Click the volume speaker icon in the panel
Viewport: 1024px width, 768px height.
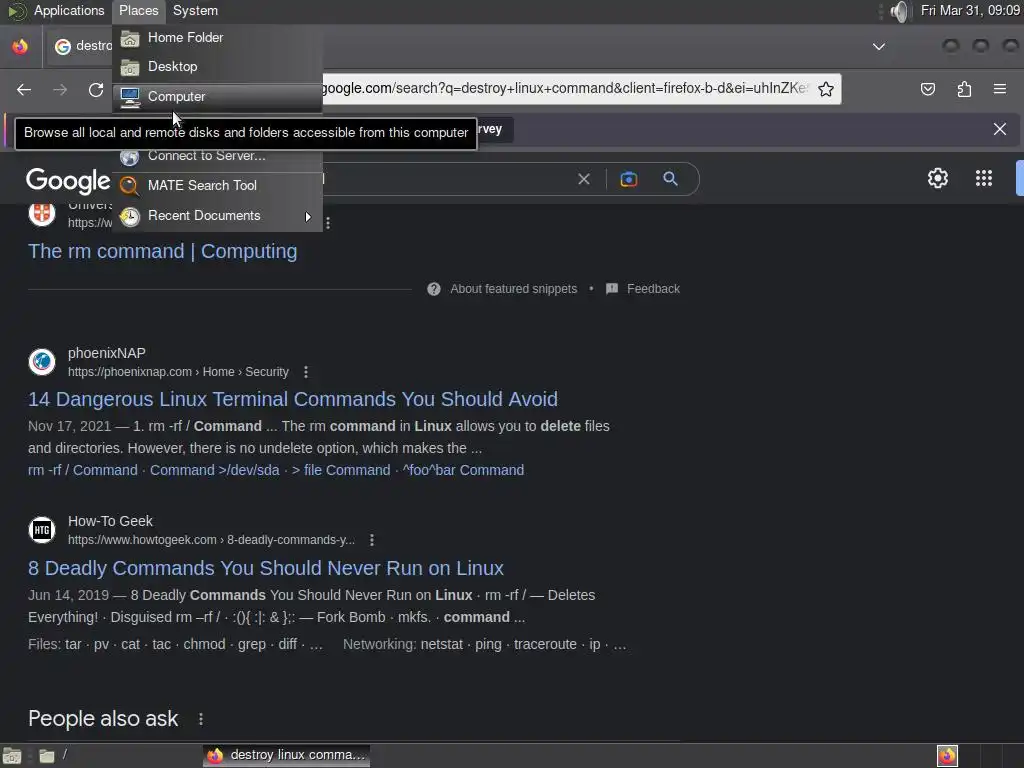(x=899, y=11)
